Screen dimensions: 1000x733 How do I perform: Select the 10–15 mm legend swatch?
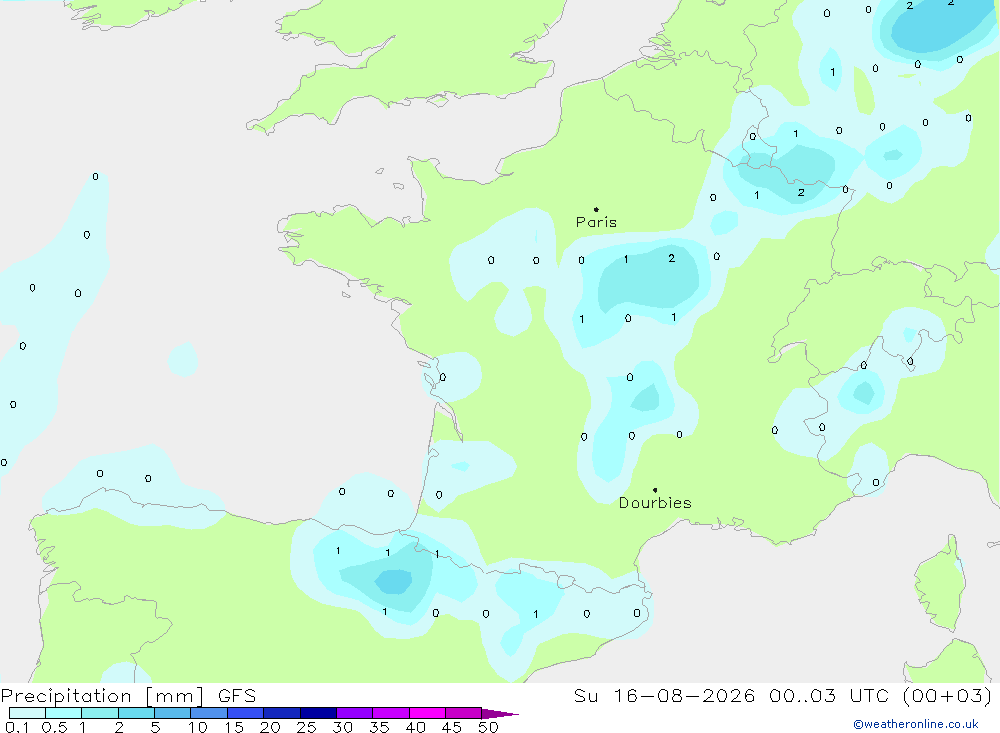pos(209,713)
